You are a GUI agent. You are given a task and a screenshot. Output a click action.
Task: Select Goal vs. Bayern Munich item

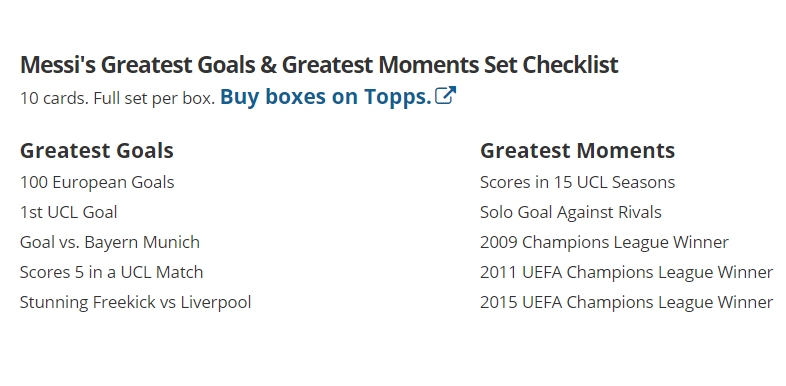coord(110,242)
